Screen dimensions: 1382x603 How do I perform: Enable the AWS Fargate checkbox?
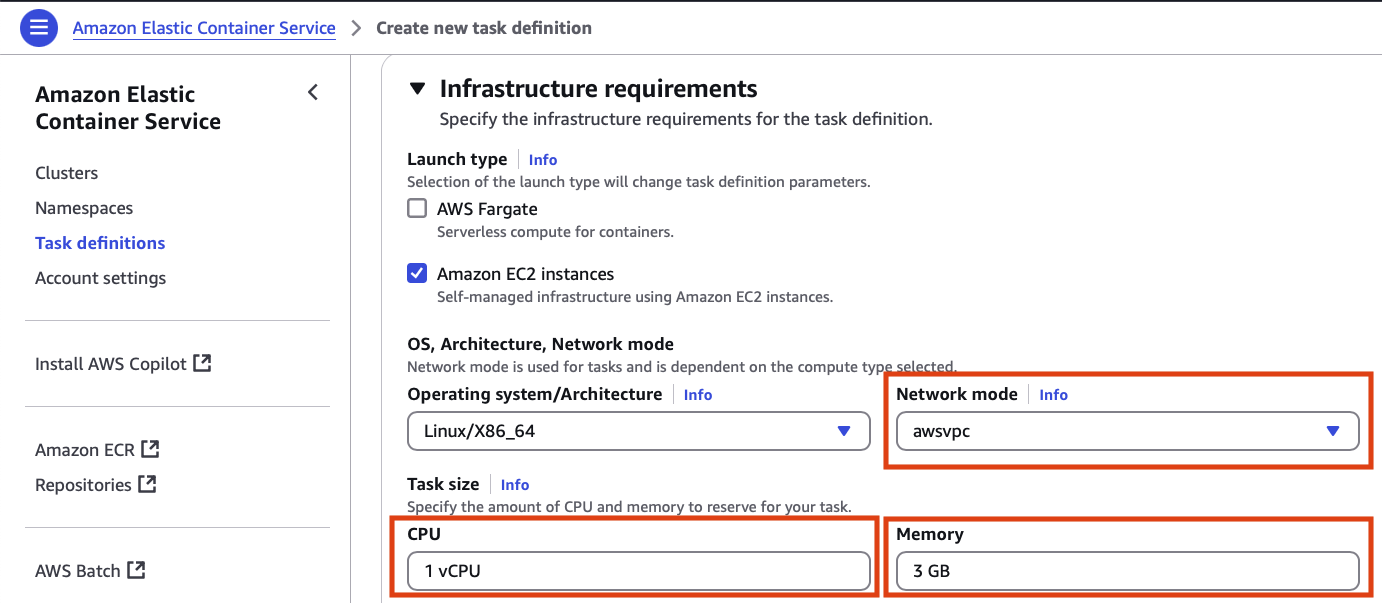click(417, 209)
